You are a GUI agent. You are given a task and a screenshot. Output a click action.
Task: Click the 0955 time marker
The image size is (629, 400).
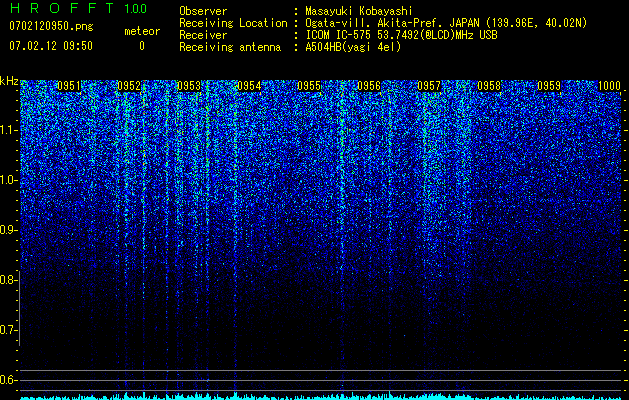click(x=309, y=86)
